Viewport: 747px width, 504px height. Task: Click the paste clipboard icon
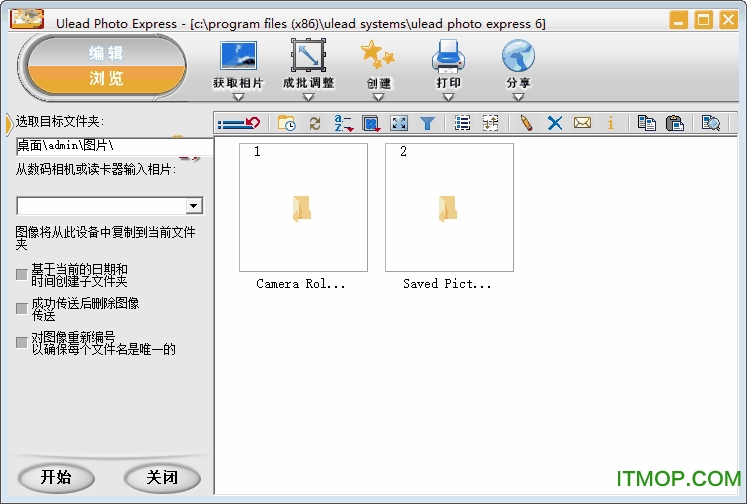tap(675, 123)
